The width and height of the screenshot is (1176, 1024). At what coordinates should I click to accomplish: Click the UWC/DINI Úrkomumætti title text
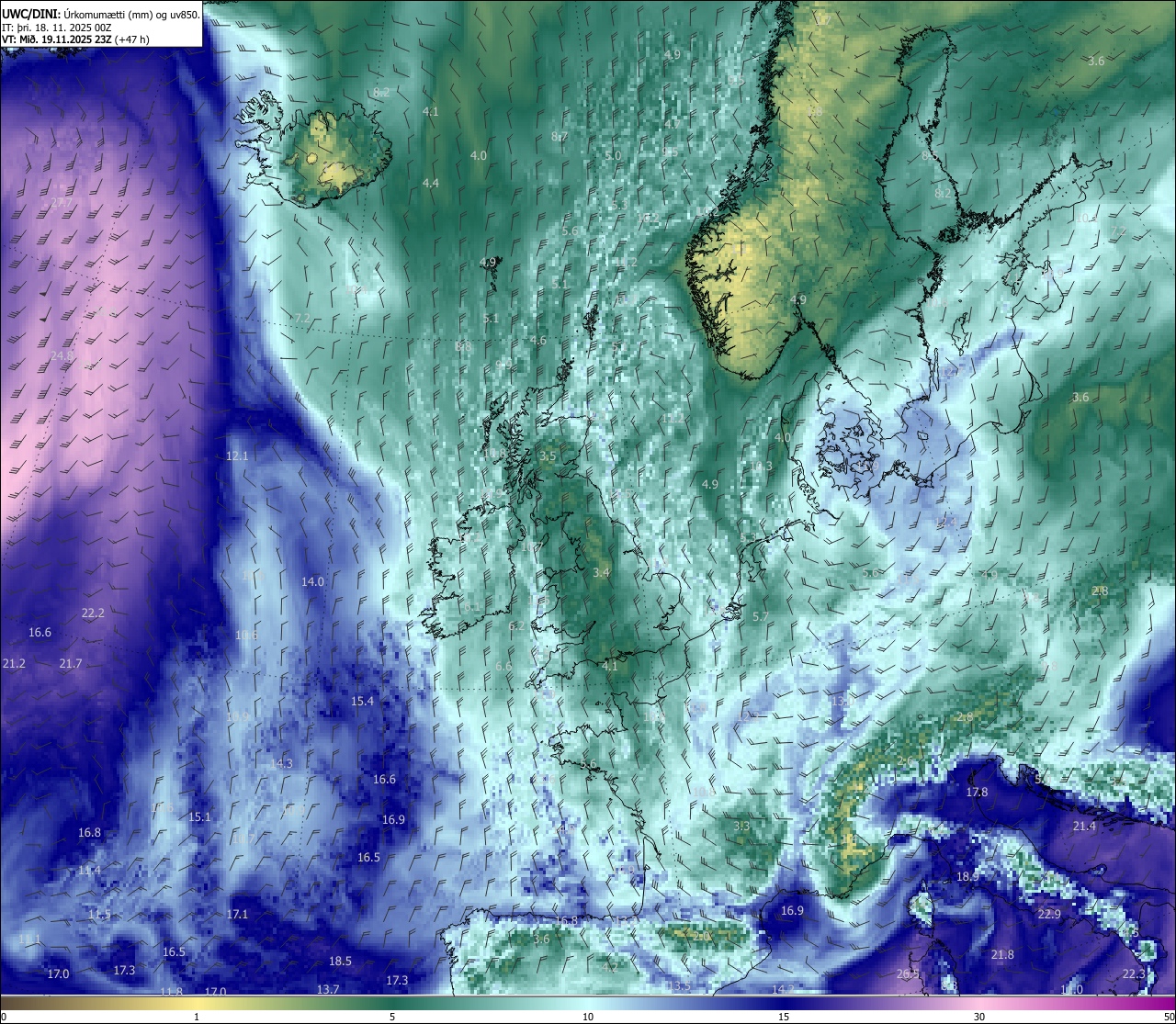pos(100,15)
